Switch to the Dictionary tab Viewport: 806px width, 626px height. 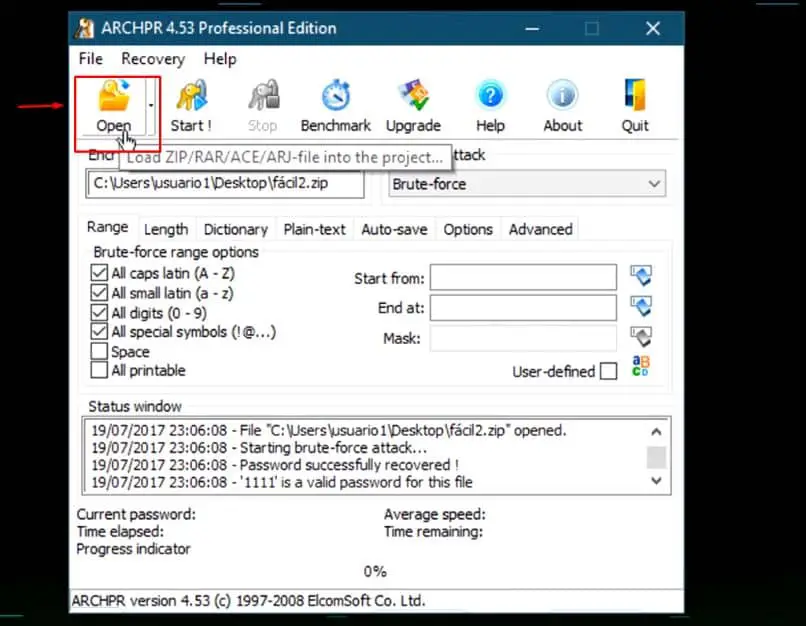236,229
